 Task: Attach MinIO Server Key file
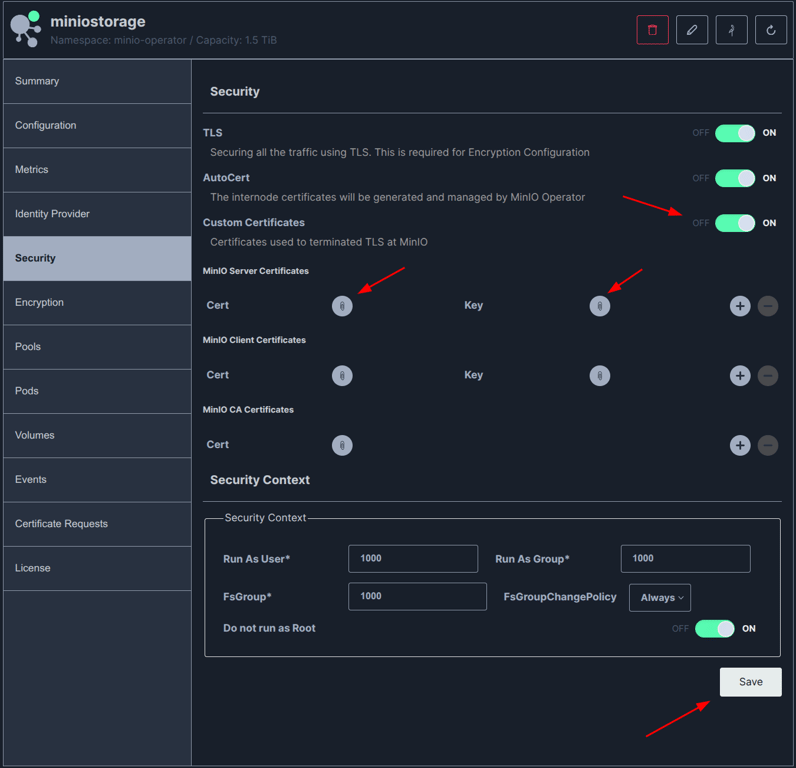600,306
